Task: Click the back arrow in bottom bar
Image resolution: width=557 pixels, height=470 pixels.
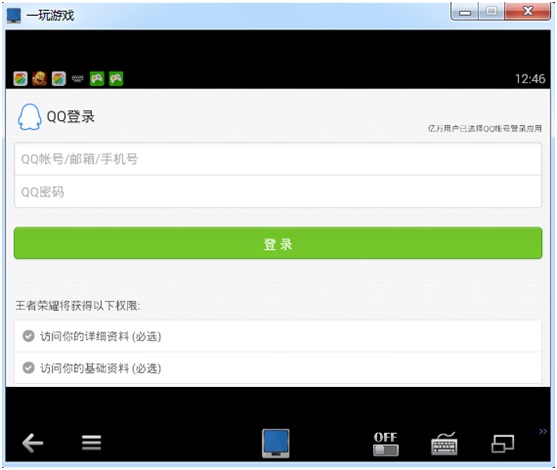Action: click(x=33, y=443)
